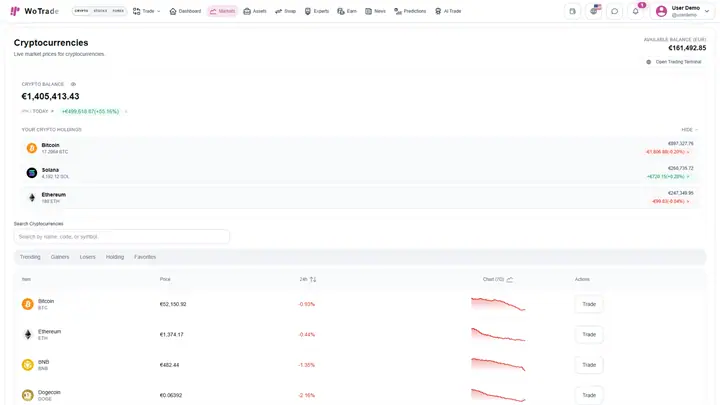Hide the crypto holdings list
The width and height of the screenshot is (720, 405).
tap(689, 129)
